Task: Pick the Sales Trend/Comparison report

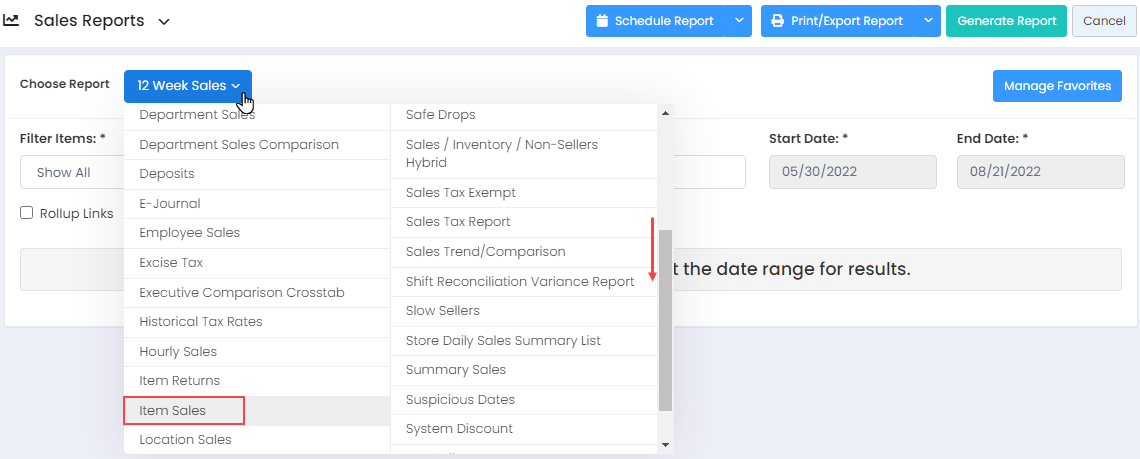Action: pos(523,252)
